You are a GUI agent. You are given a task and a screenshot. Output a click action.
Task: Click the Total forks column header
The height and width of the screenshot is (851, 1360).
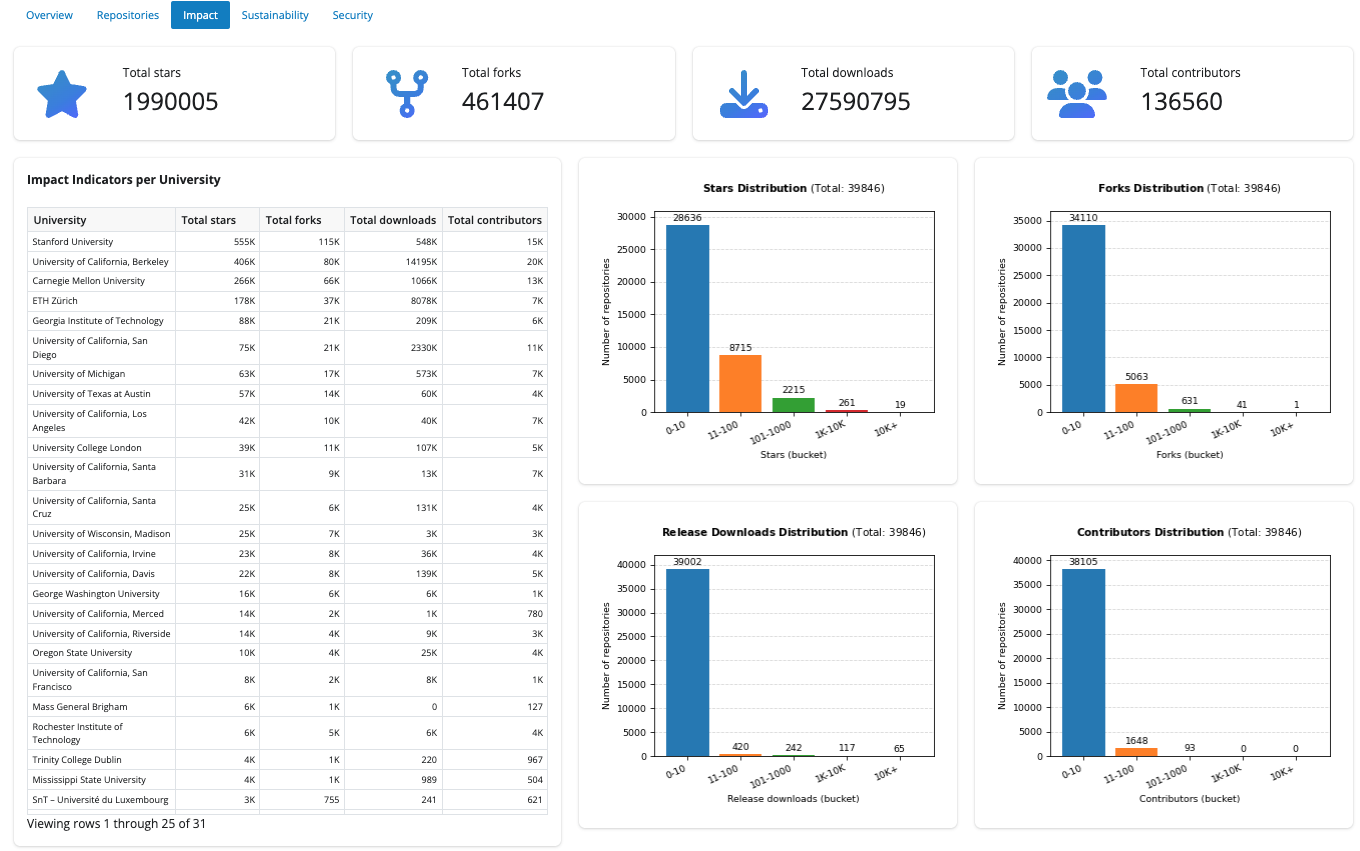click(293, 220)
